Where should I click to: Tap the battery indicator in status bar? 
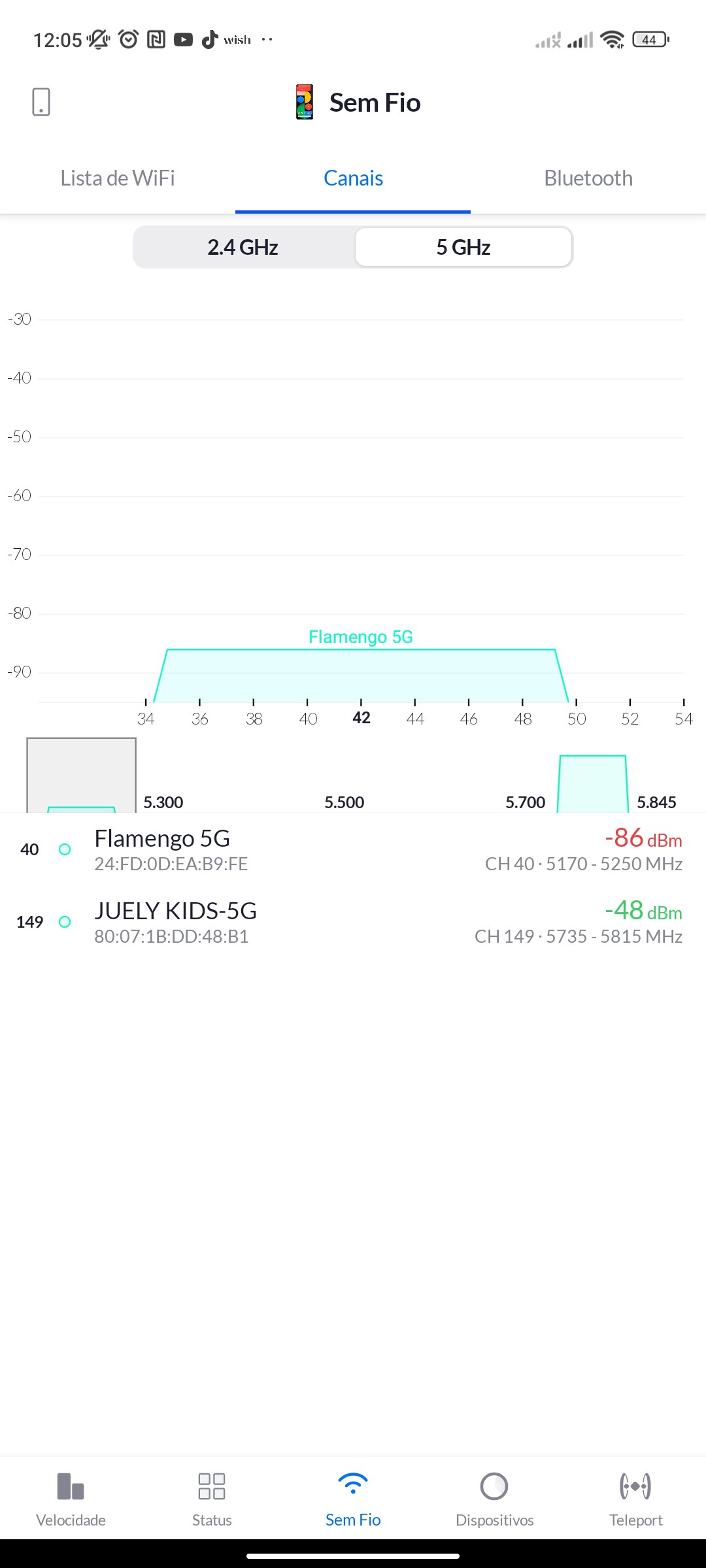(x=650, y=40)
